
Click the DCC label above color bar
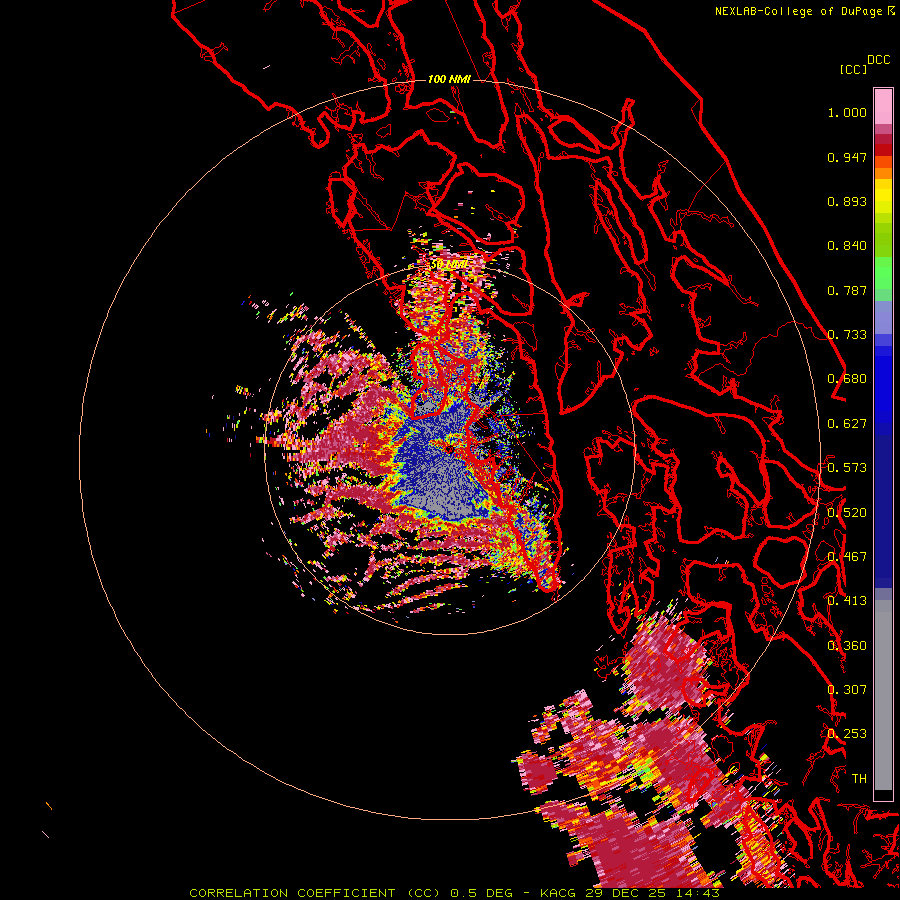[x=878, y=60]
